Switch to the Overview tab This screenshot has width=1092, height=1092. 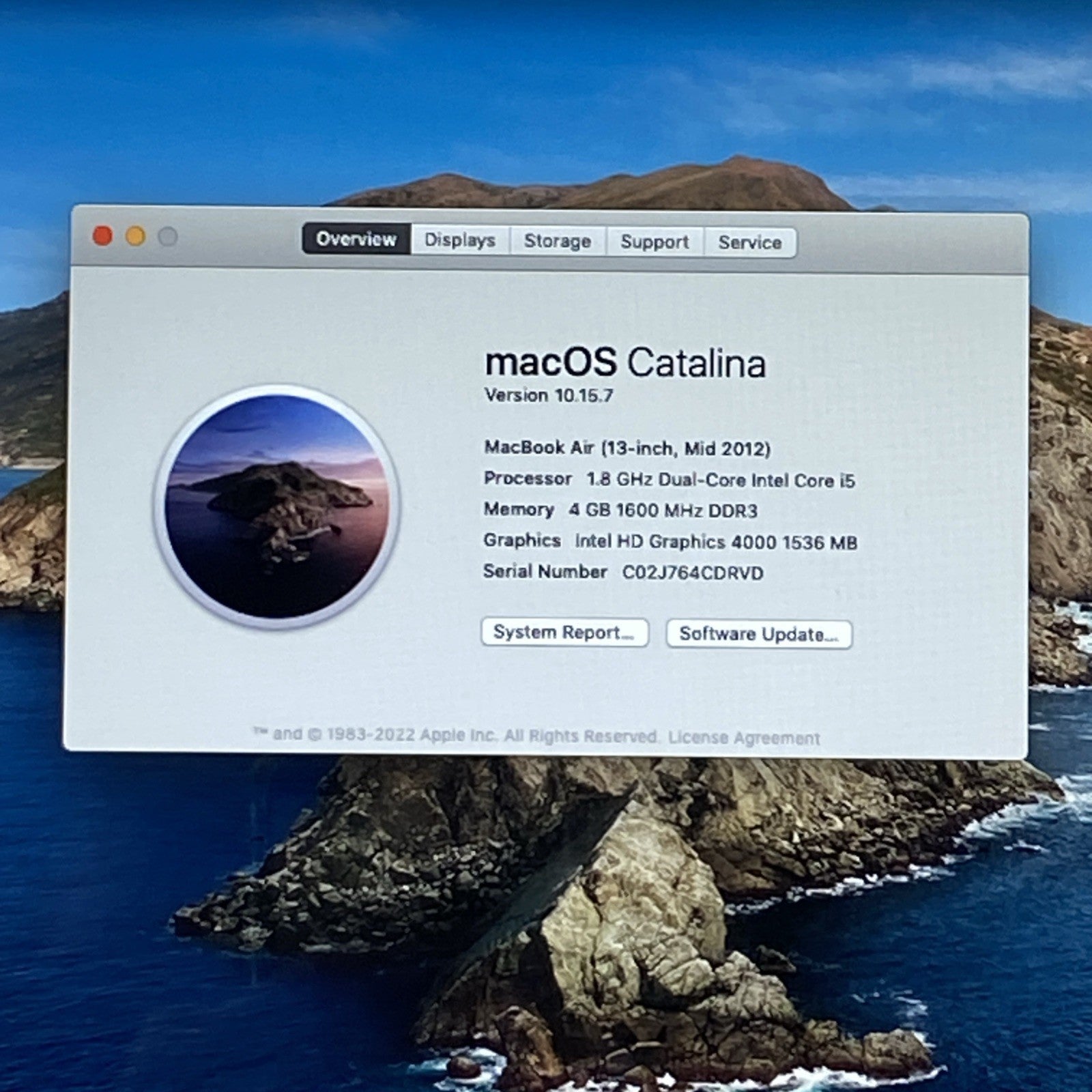[x=356, y=239]
